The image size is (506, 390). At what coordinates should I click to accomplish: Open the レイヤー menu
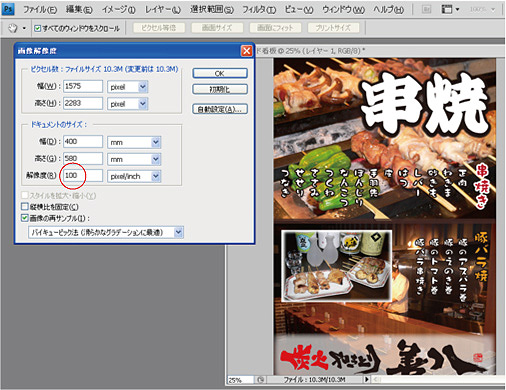162,10
